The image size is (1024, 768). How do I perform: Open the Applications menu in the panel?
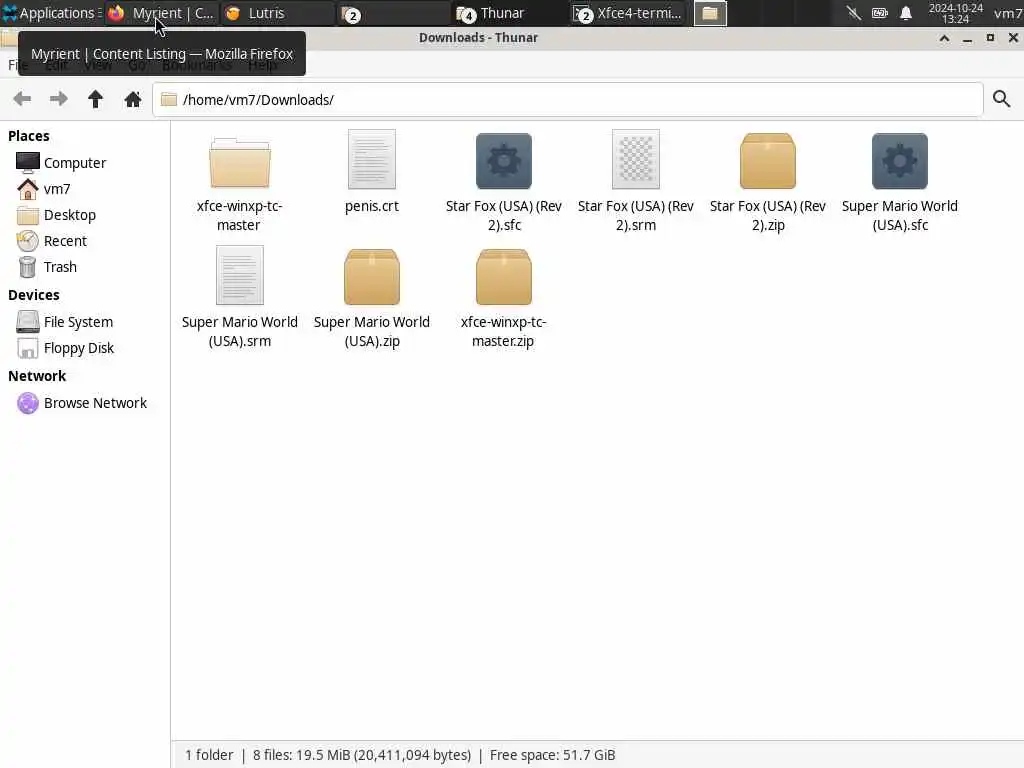click(51, 13)
